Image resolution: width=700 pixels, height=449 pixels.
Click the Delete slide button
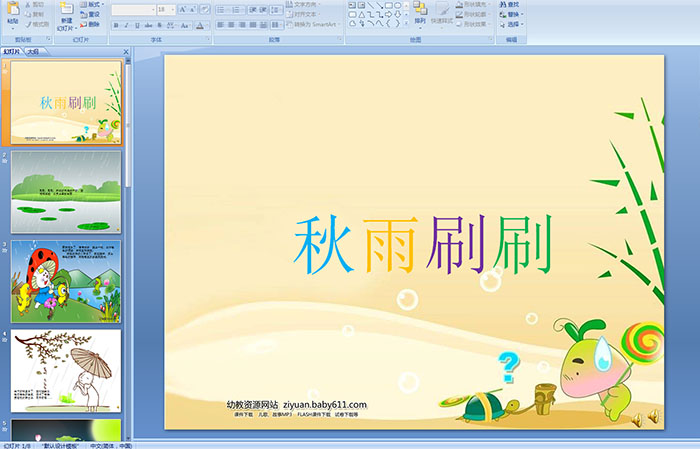point(90,24)
